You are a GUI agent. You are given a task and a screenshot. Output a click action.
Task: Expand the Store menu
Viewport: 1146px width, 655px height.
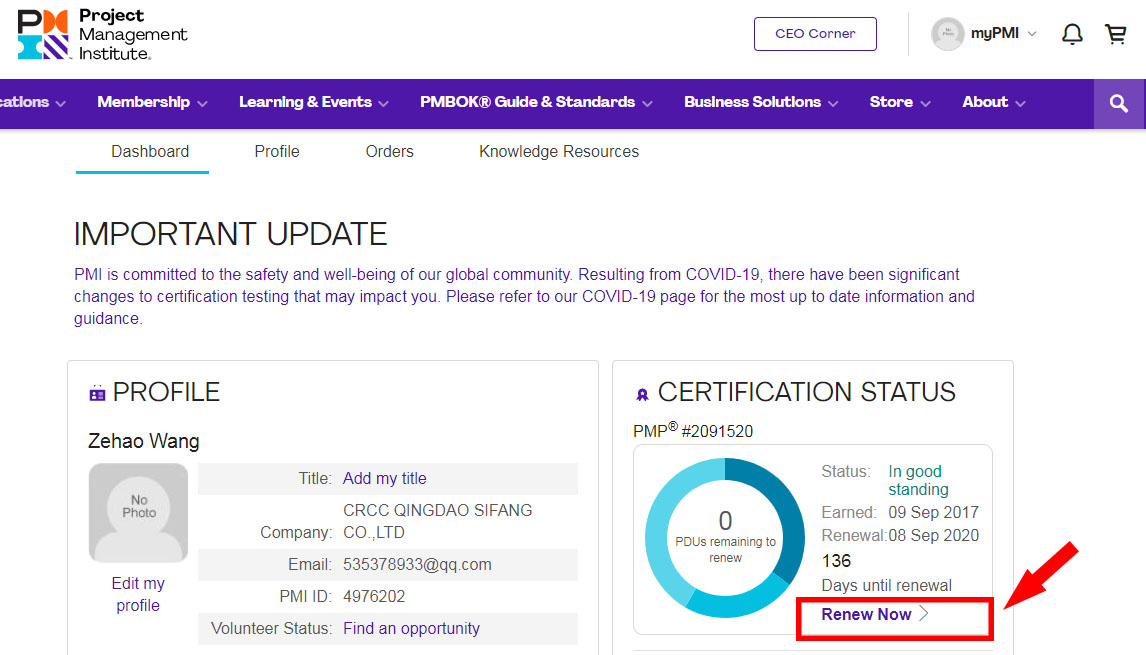pos(900,102)
